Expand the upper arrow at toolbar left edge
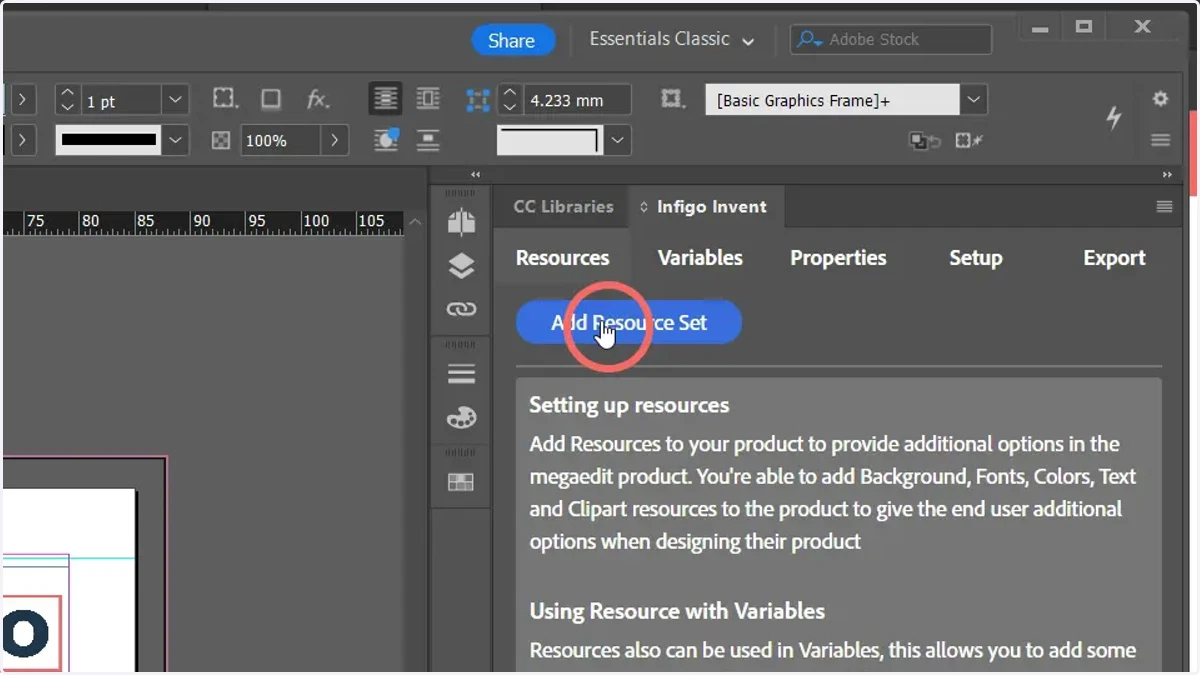The image size is (1200, 675). pyautogui.click(x=22, y=100)
